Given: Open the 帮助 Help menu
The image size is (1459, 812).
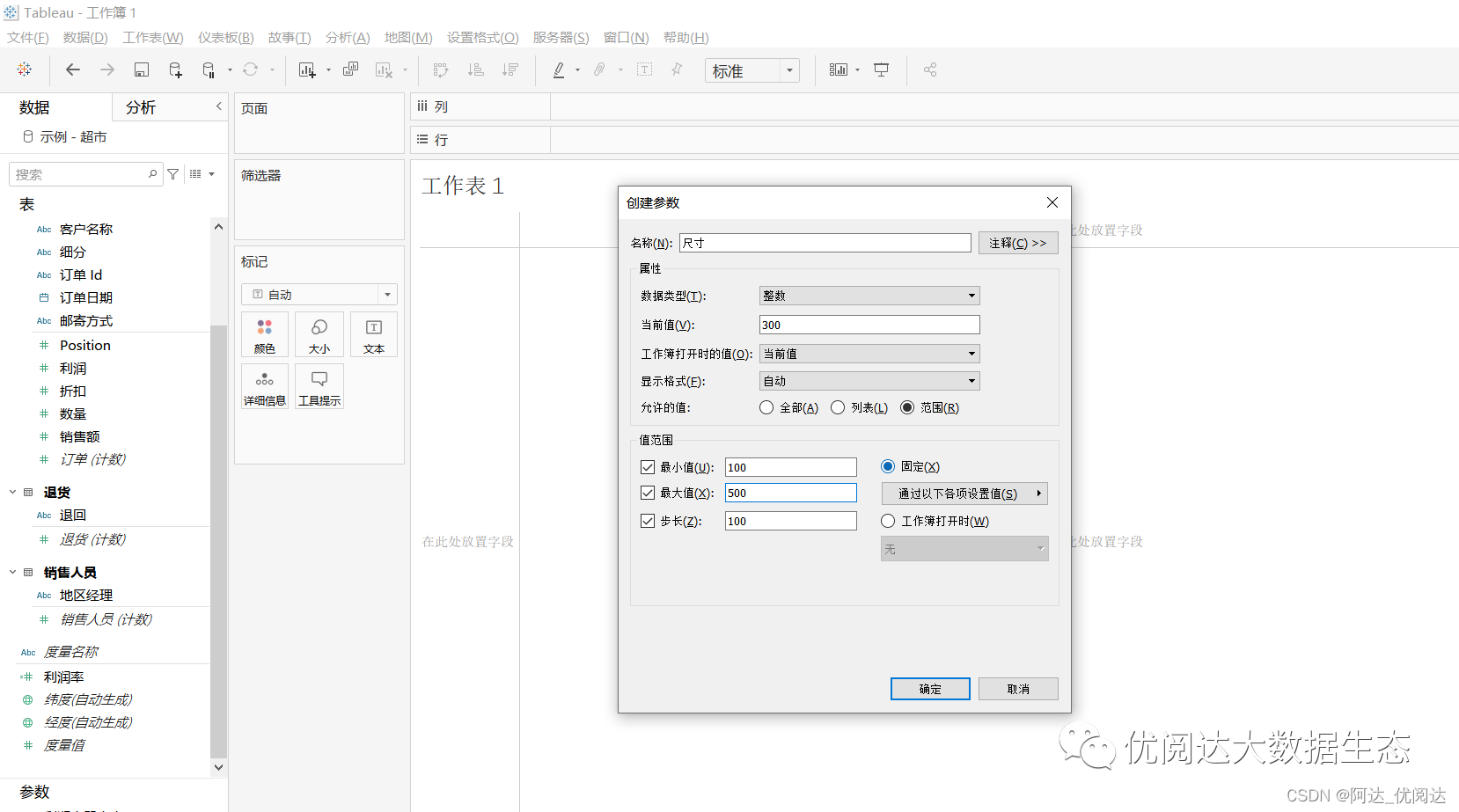Looking at the screenshot, I should coord(686,38).
